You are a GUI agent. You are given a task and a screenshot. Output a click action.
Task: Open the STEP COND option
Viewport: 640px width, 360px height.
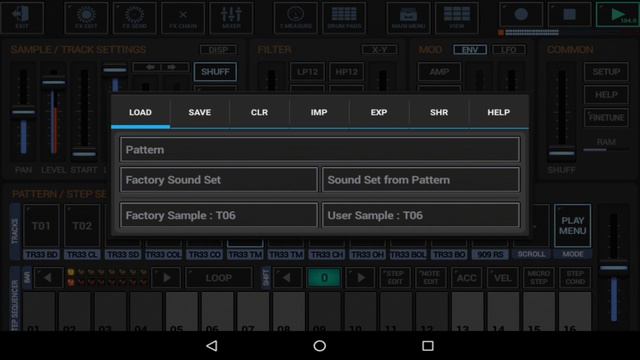click(x=575, y=278)
